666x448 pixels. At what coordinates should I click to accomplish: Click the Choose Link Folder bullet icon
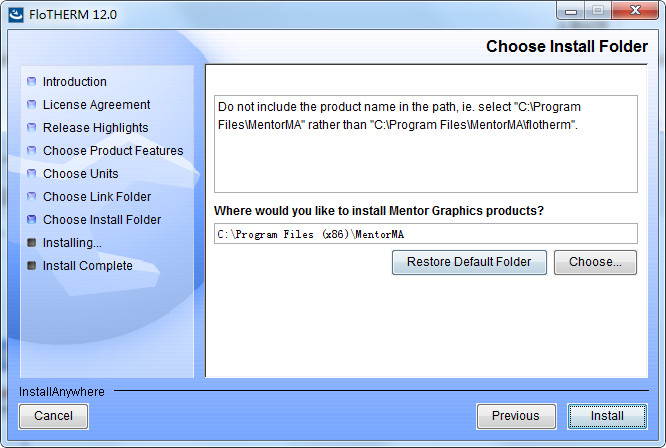pyautogui.click(x=32, y=197)
